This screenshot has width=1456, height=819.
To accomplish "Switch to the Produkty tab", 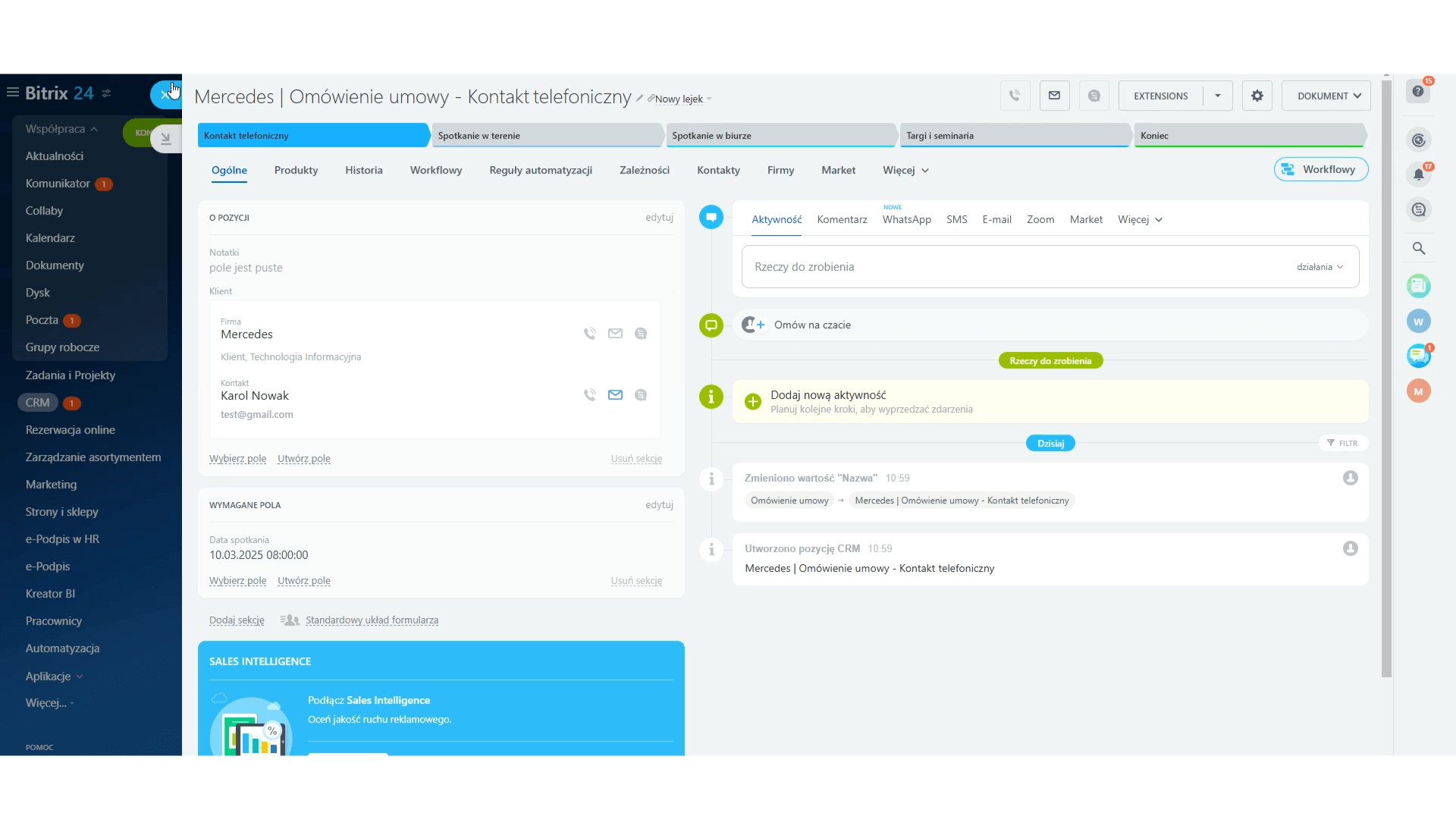I will coord(296,171).
